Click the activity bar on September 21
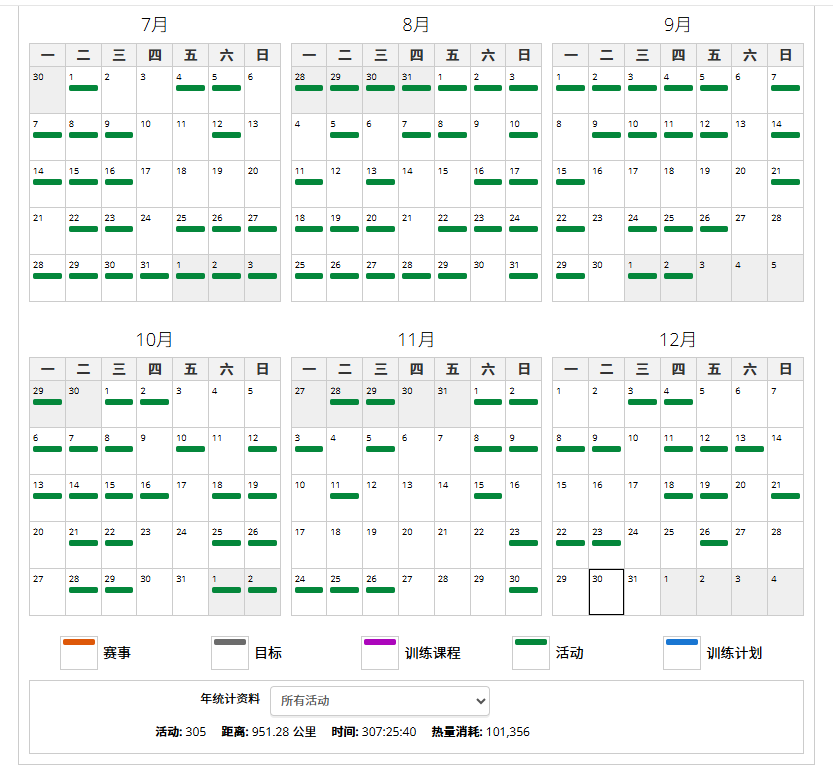This screenshot has height=773, width=833. [x=785, y=182]
